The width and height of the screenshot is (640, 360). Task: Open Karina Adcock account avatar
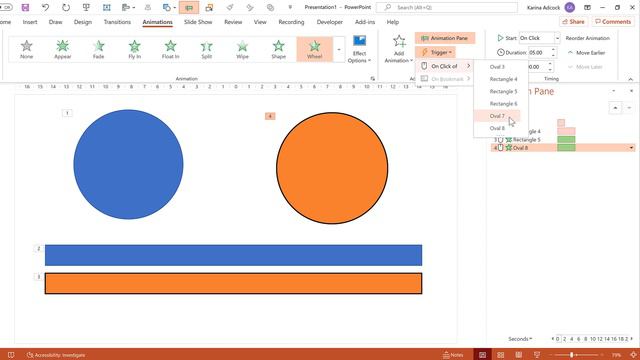pos(570,7)
